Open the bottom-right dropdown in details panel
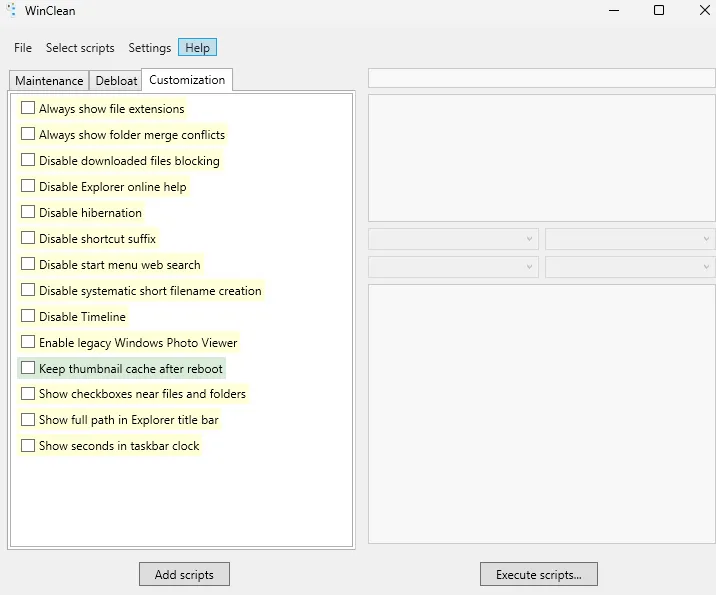The image size is (716, 595). 630,267
